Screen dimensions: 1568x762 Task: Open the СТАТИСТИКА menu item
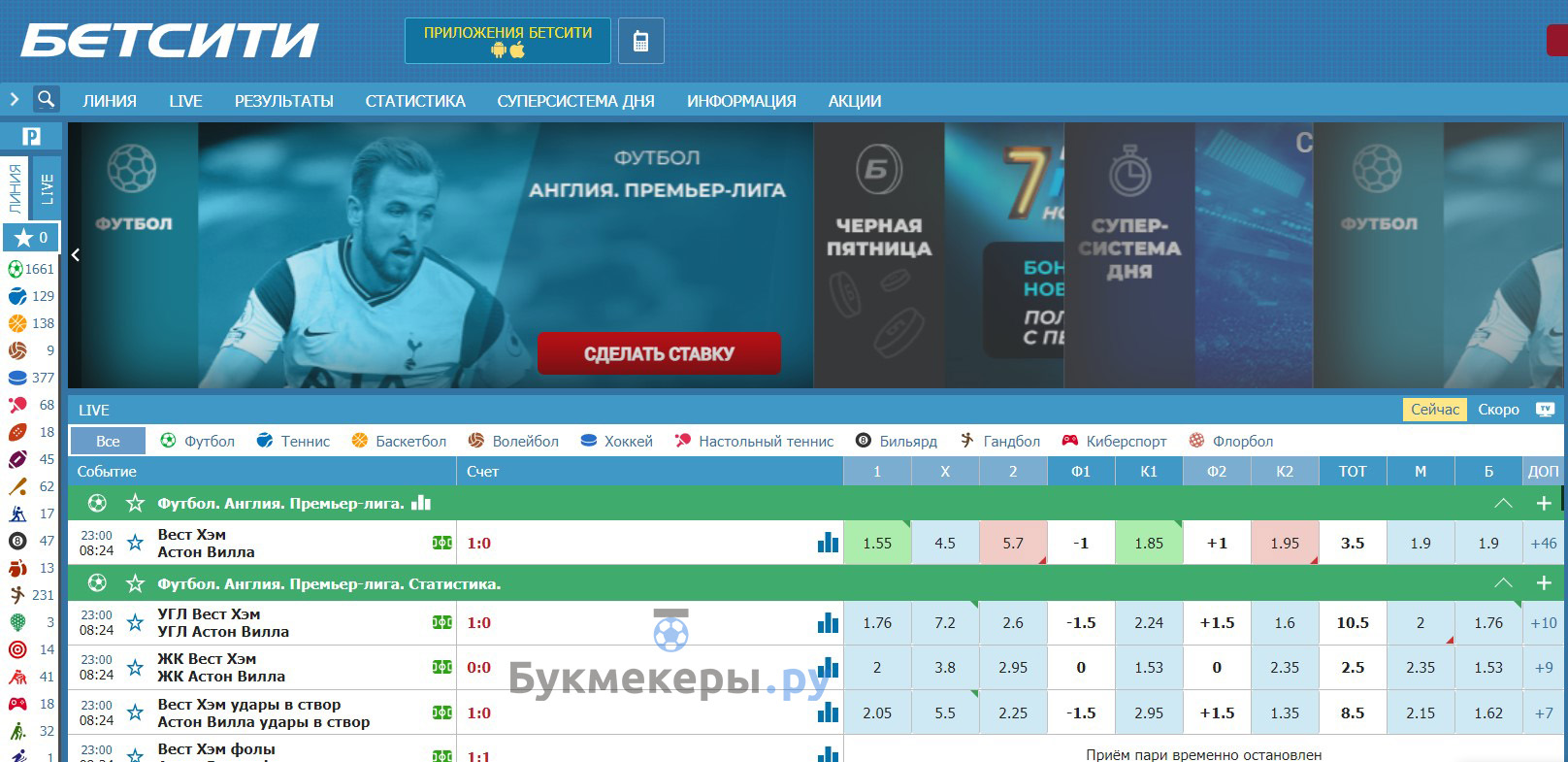[415, 101]
